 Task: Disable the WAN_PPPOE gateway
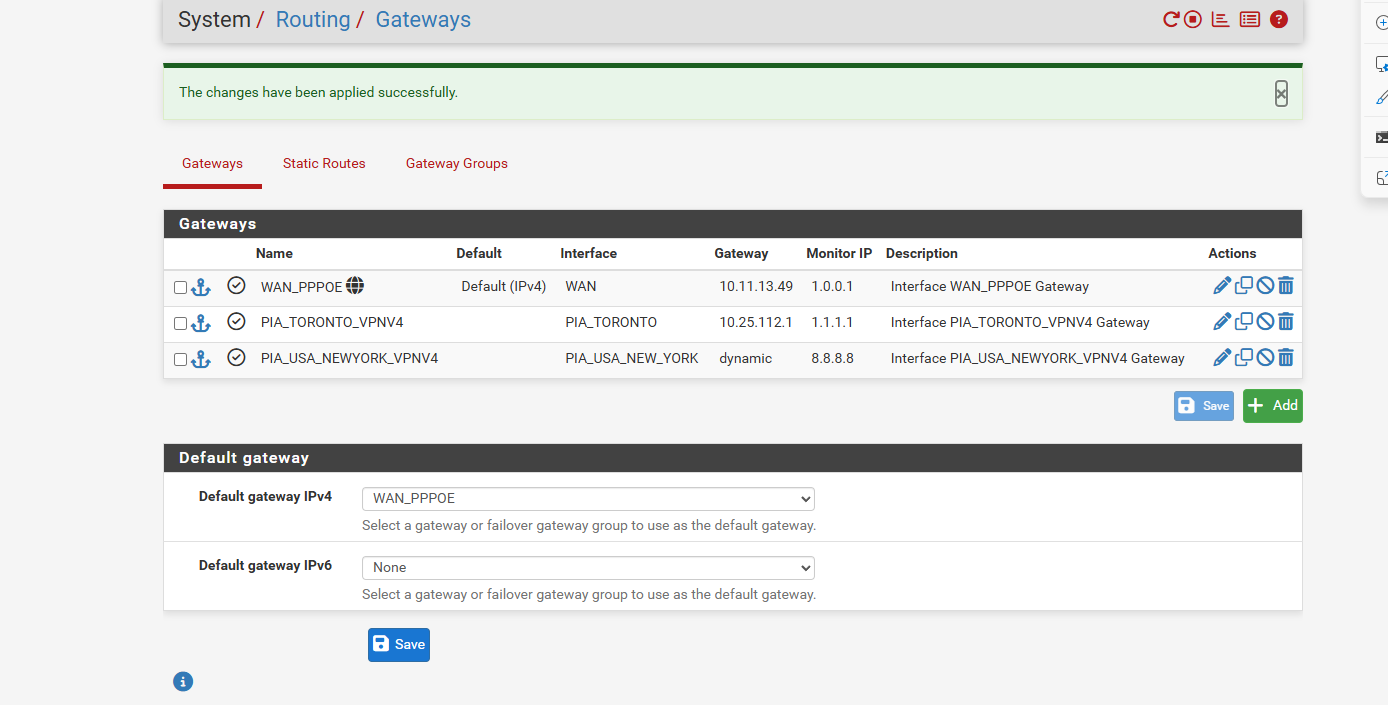coord(1265,286)
